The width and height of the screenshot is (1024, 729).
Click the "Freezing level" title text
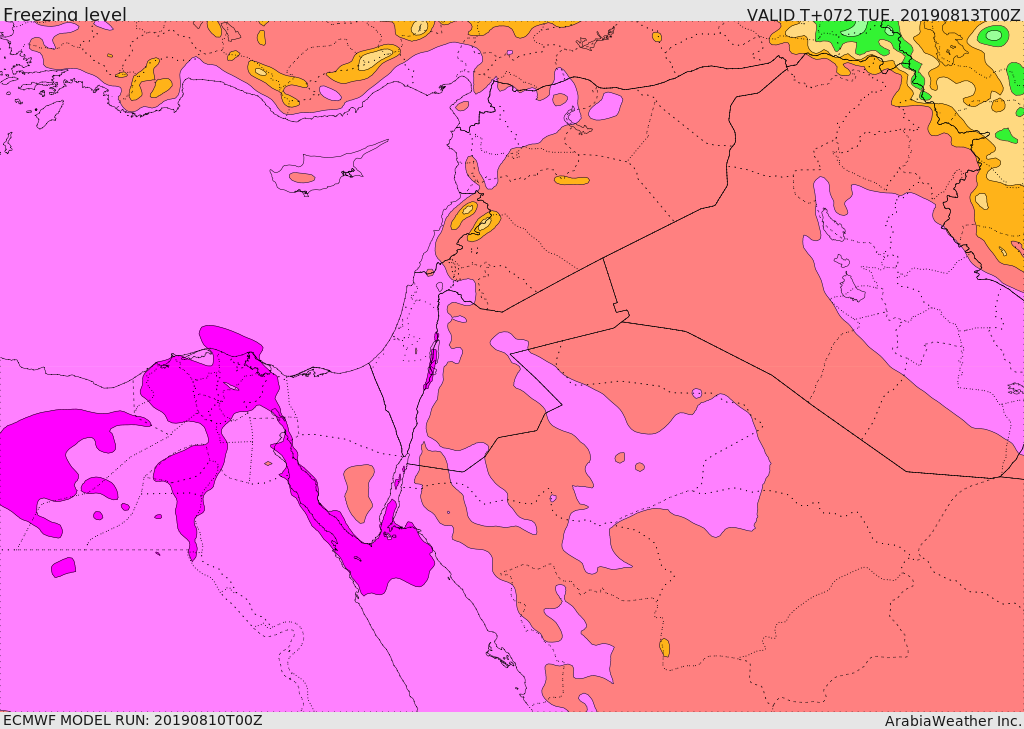tap(64, 14)
